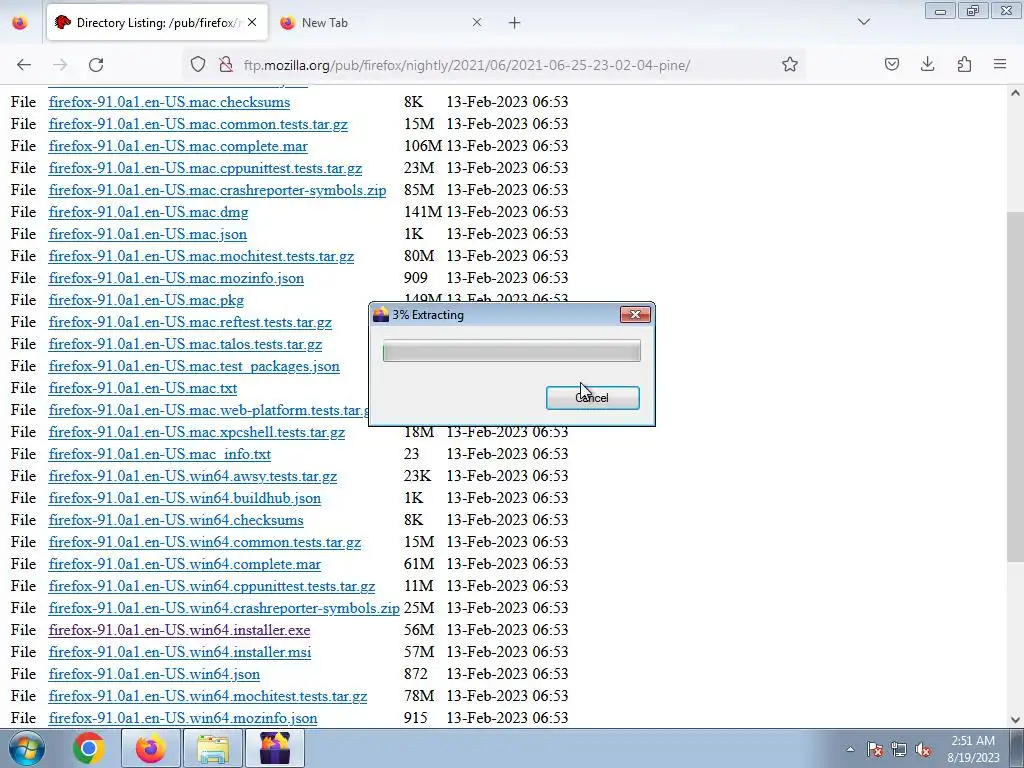Open mac.cppunittest.tests.tar.gz link
Screen dimensions: 1024x768
tap(205, 168)
